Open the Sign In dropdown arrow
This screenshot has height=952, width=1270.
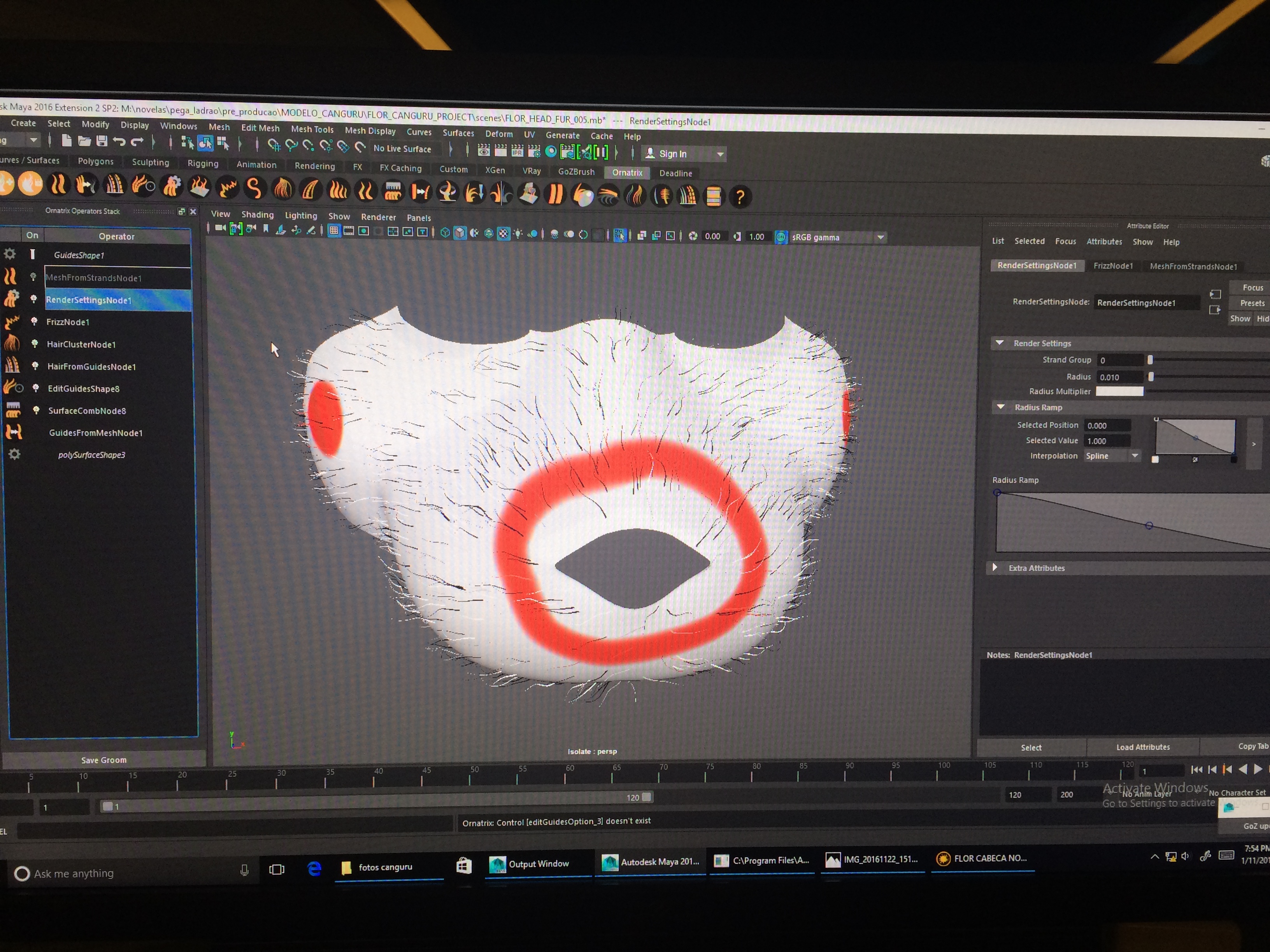coord(720,154)
